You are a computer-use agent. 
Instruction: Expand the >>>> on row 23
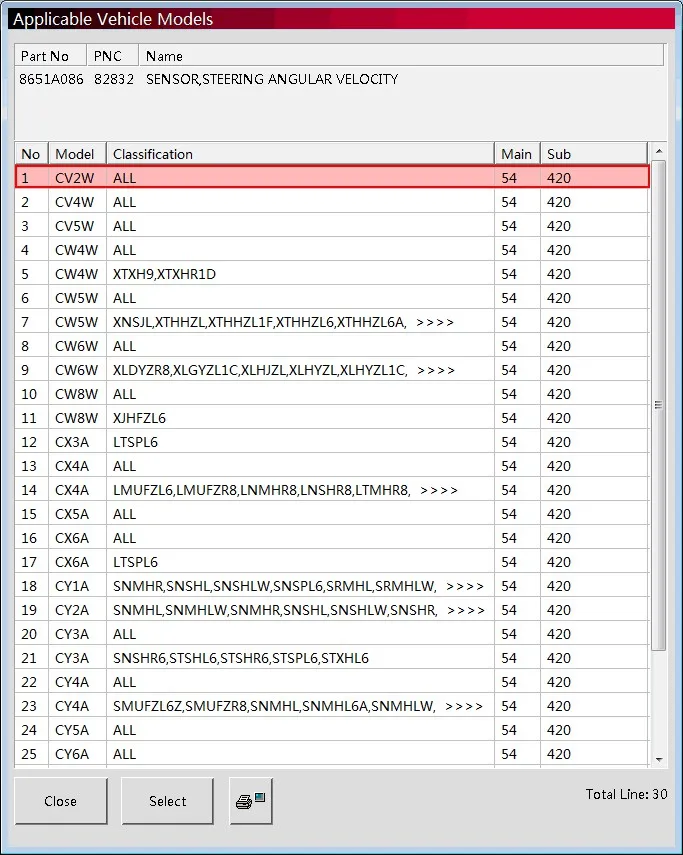464,706
